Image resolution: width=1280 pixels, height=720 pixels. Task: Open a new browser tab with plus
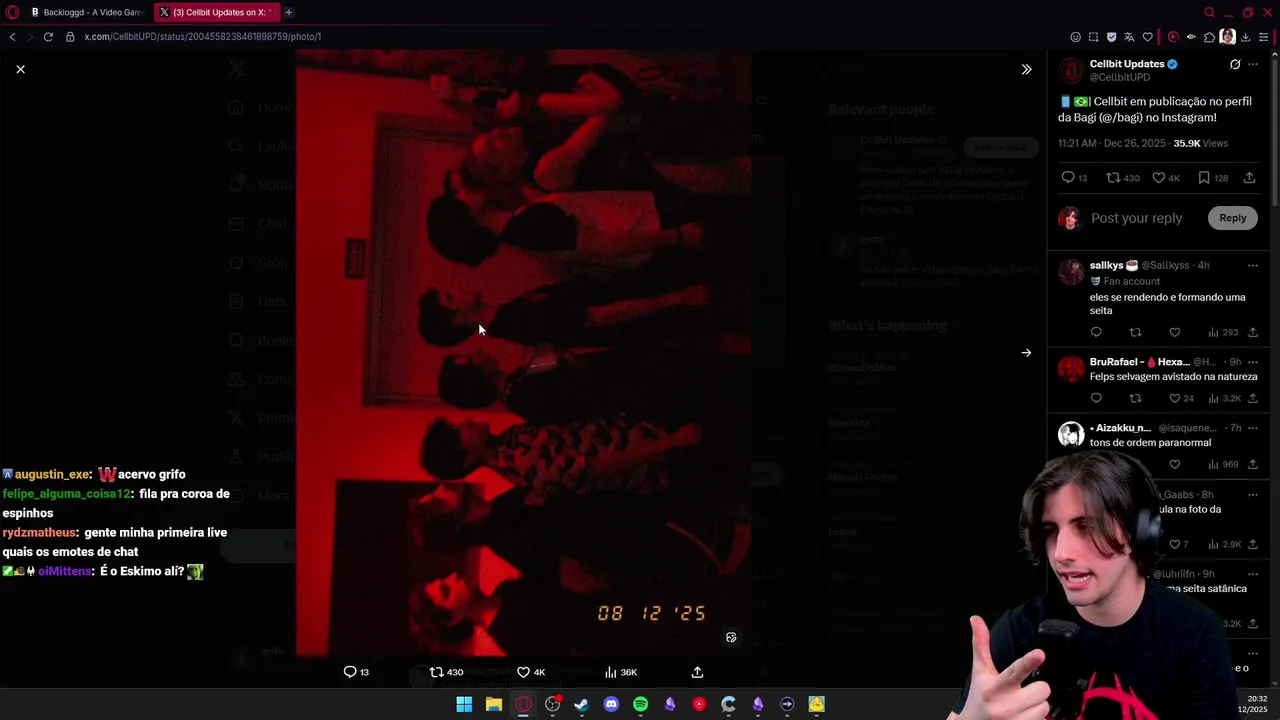coord(288,12)
